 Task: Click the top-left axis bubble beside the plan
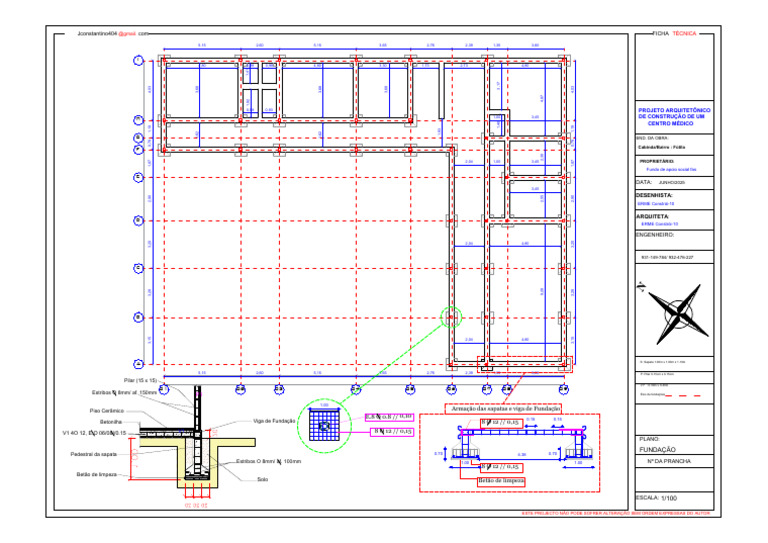(x=139, y=61)
